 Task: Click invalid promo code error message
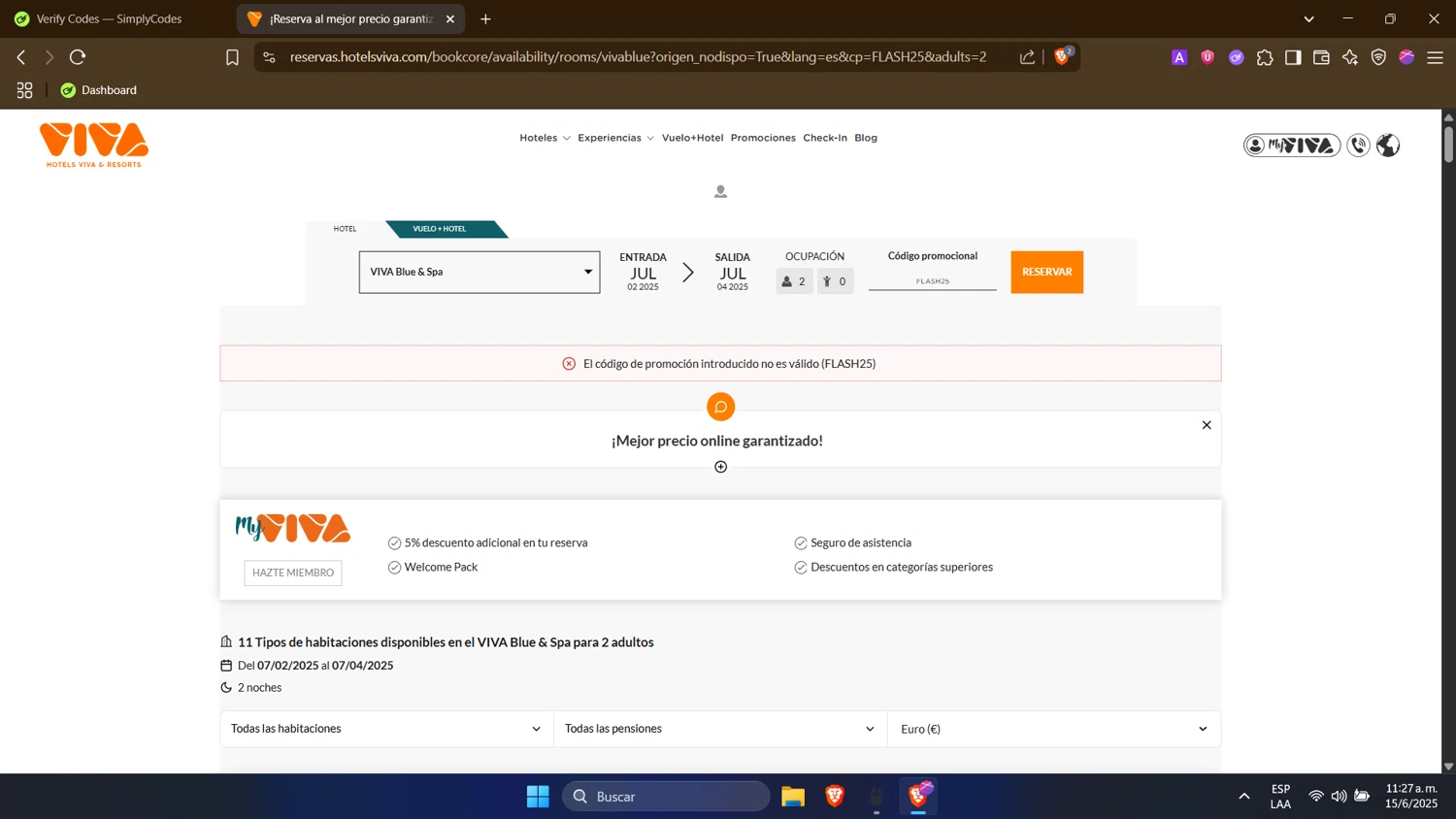720,364
